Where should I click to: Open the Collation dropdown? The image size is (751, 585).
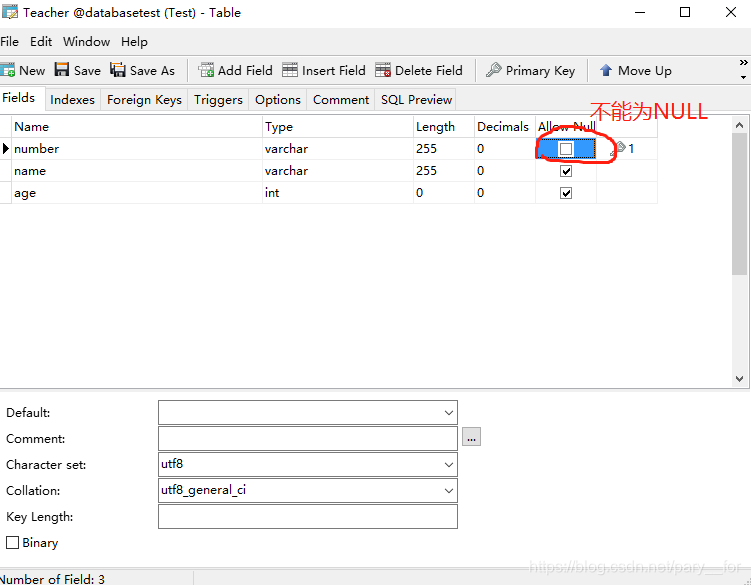pyautogui.click(x=448, y=491)
